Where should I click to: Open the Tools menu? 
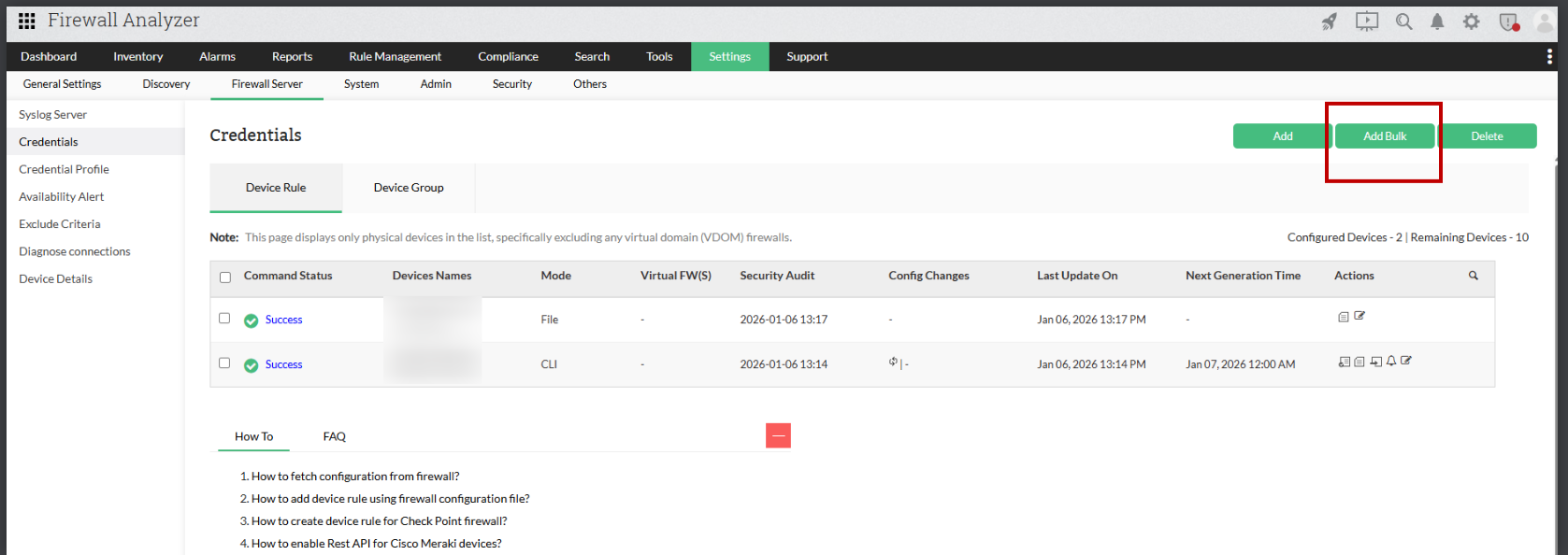659,57
